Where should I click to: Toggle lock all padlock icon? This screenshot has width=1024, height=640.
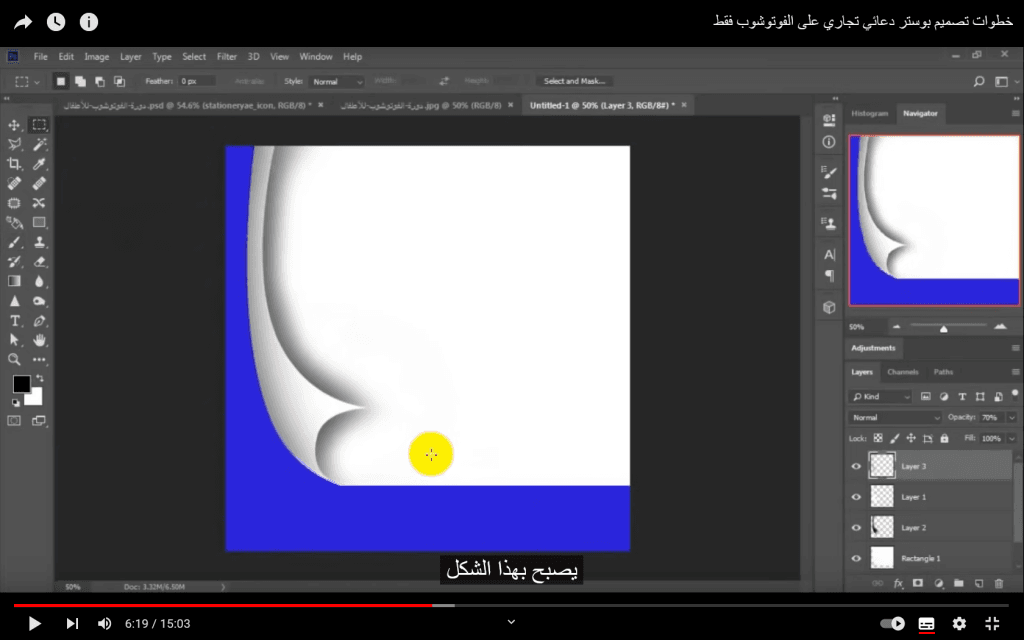point(944,438)
